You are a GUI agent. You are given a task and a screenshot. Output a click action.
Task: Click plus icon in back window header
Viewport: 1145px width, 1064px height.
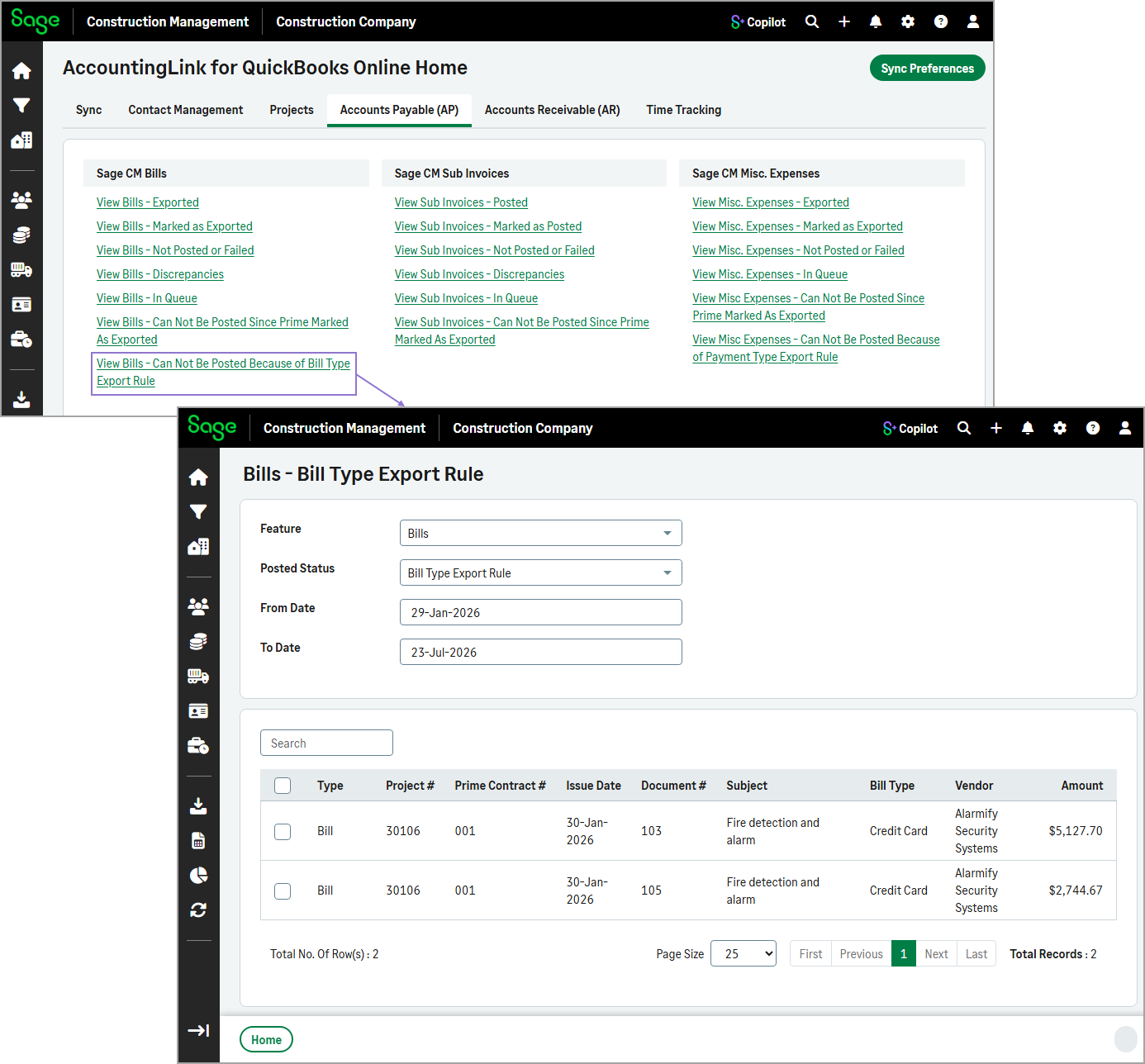pyautogui.click(x=844, y=21)
